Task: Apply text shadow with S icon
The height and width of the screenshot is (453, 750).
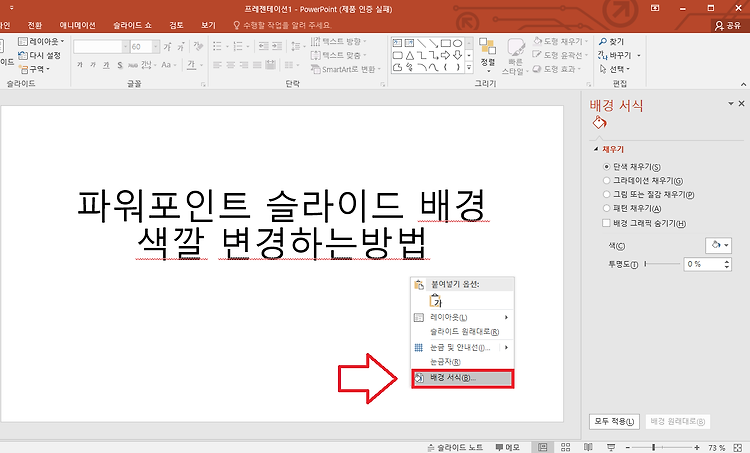Action: coord(120,65)
